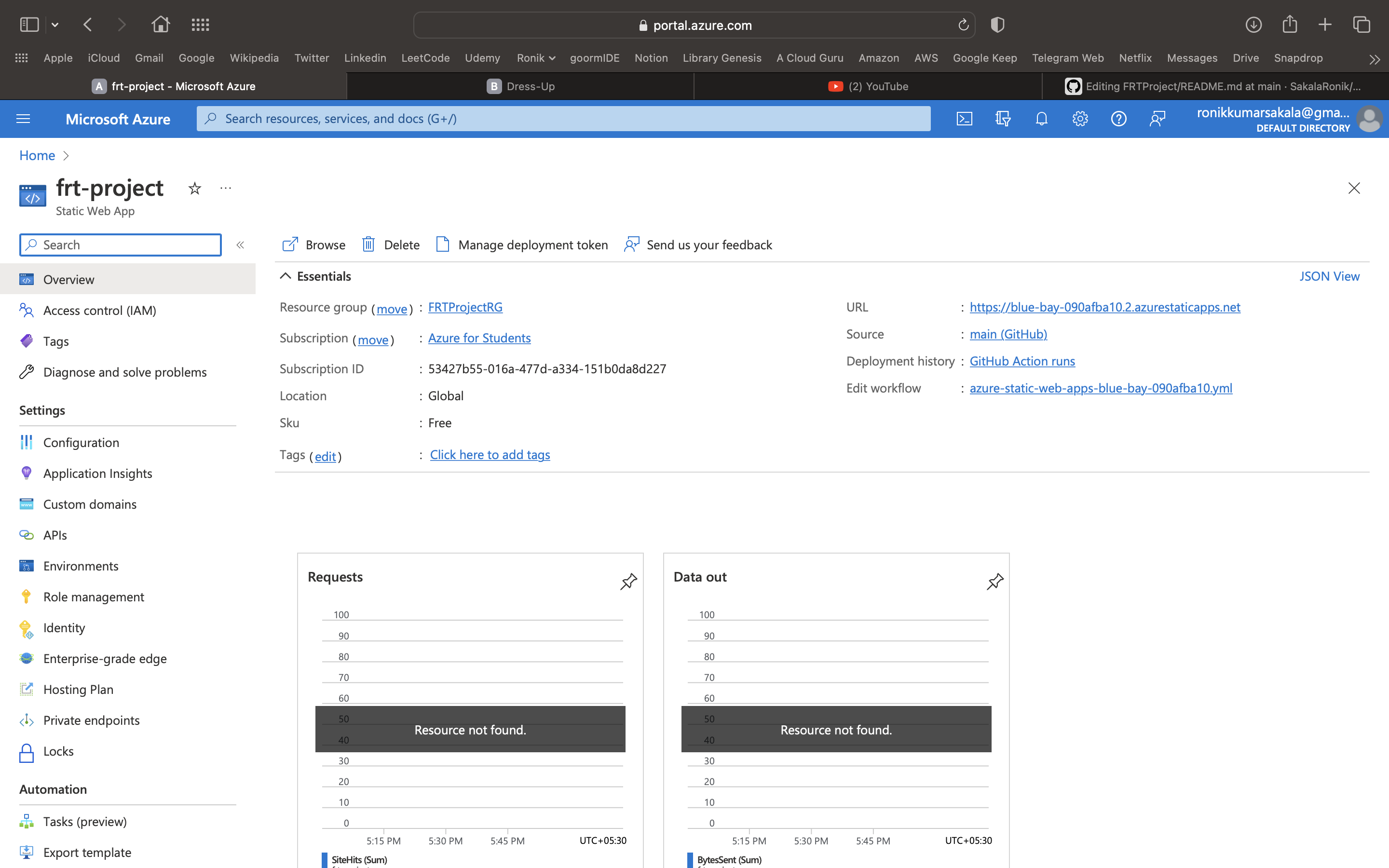Open feedback icon in Azure header
This screenshot has width=1389, height=868.
click(1157, 119)
